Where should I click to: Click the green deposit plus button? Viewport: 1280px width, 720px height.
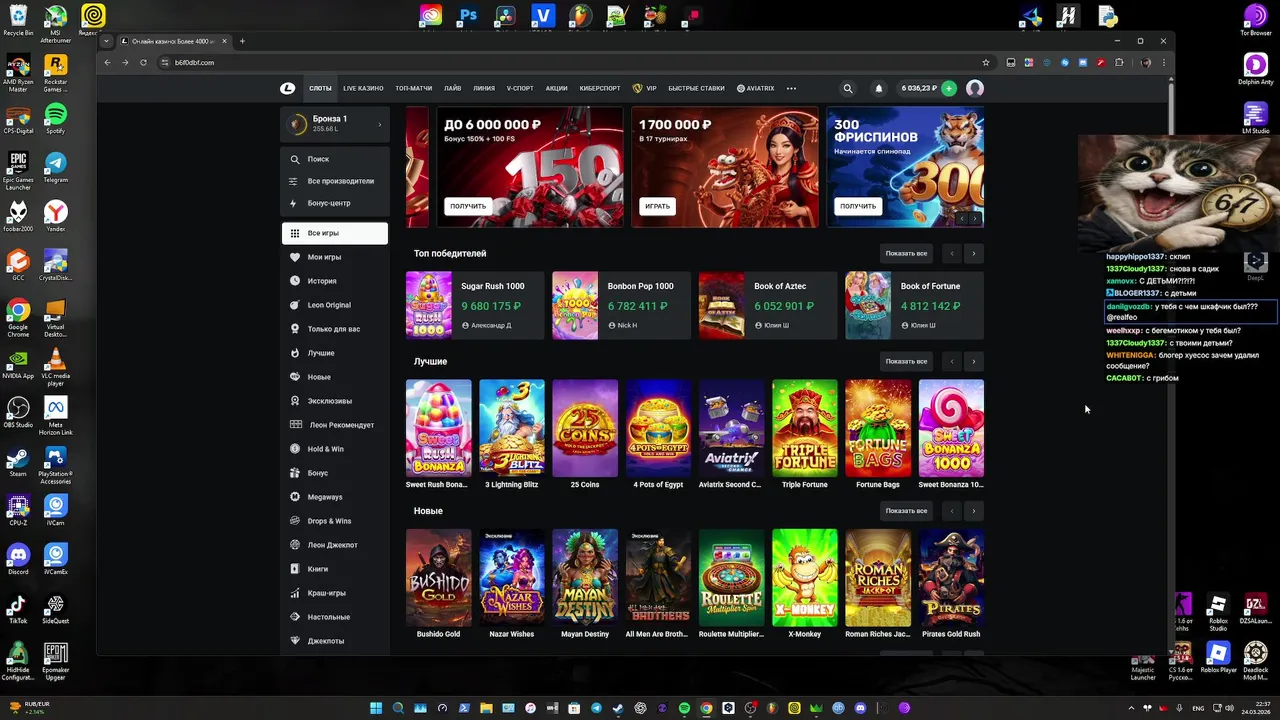949,88
